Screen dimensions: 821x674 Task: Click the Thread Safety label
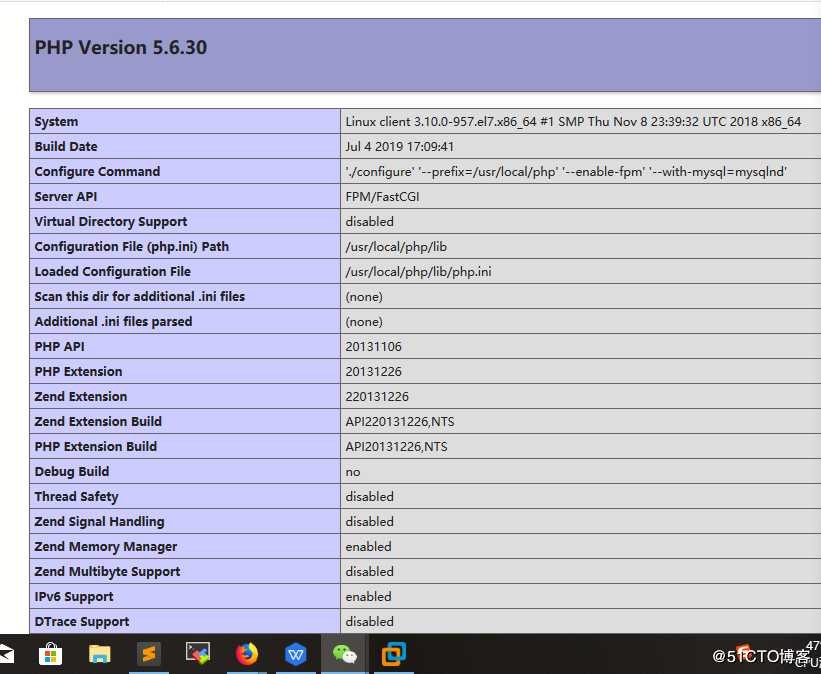point(76,496)
